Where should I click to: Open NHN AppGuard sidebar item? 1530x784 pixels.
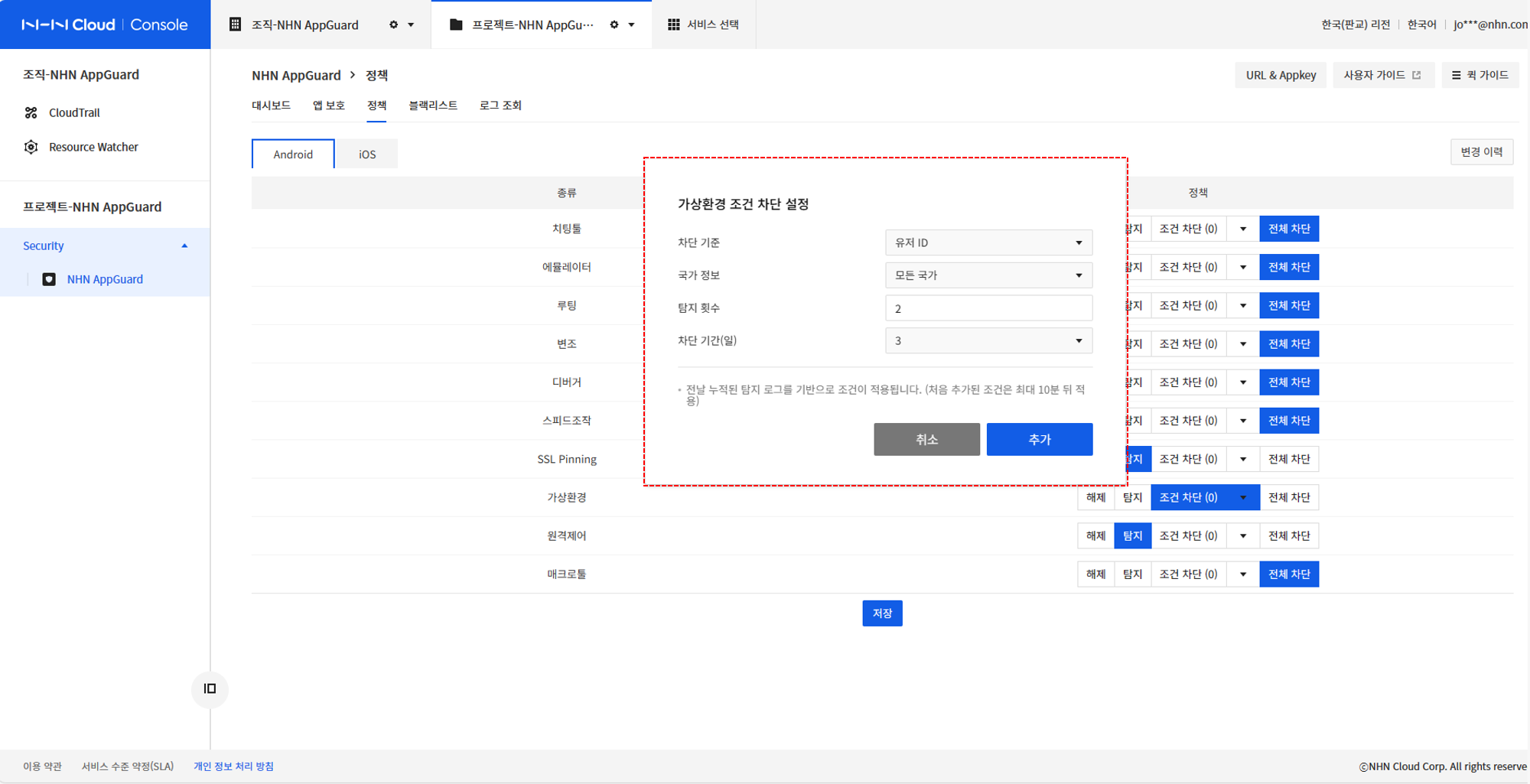pos(105,279)
